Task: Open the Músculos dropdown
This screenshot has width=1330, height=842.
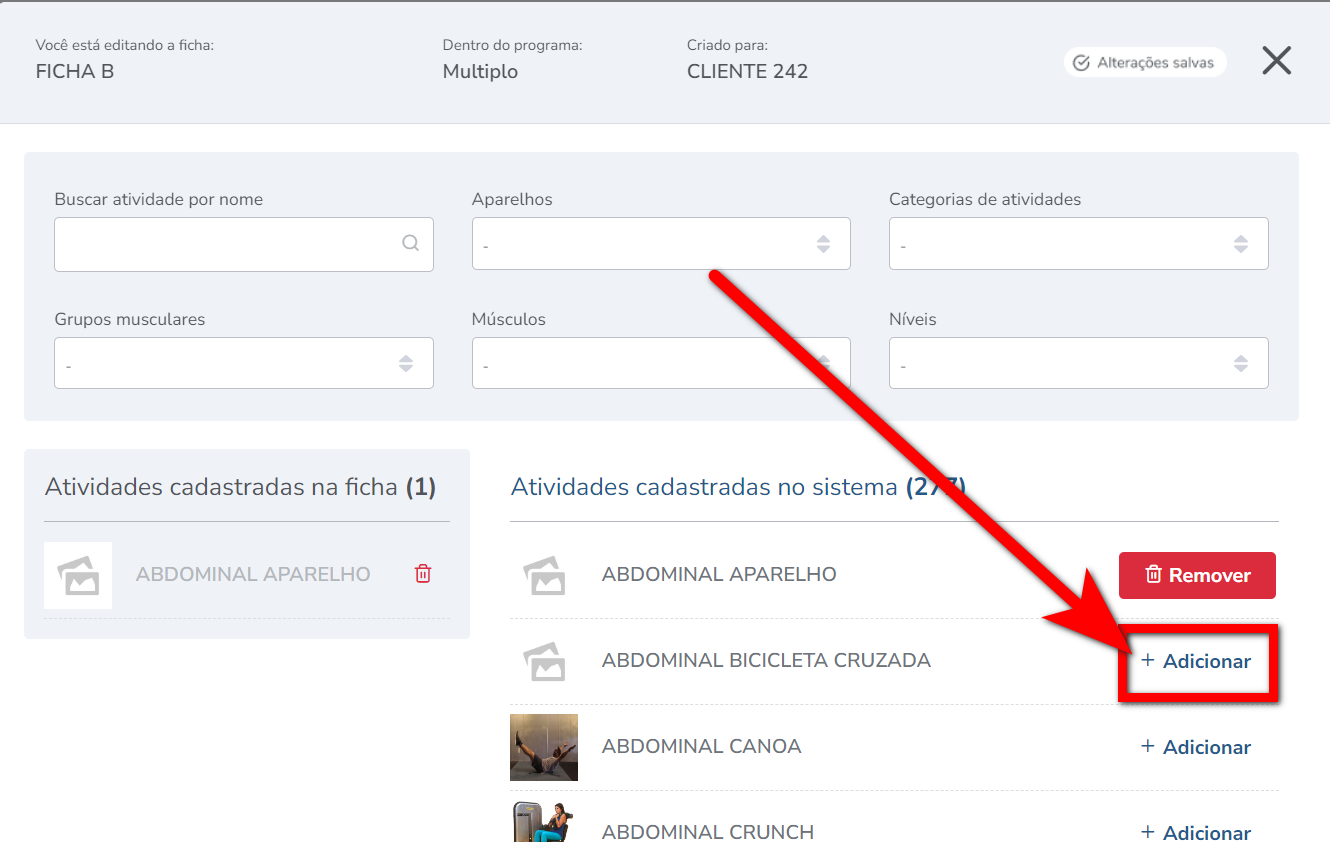Action: 661,363
